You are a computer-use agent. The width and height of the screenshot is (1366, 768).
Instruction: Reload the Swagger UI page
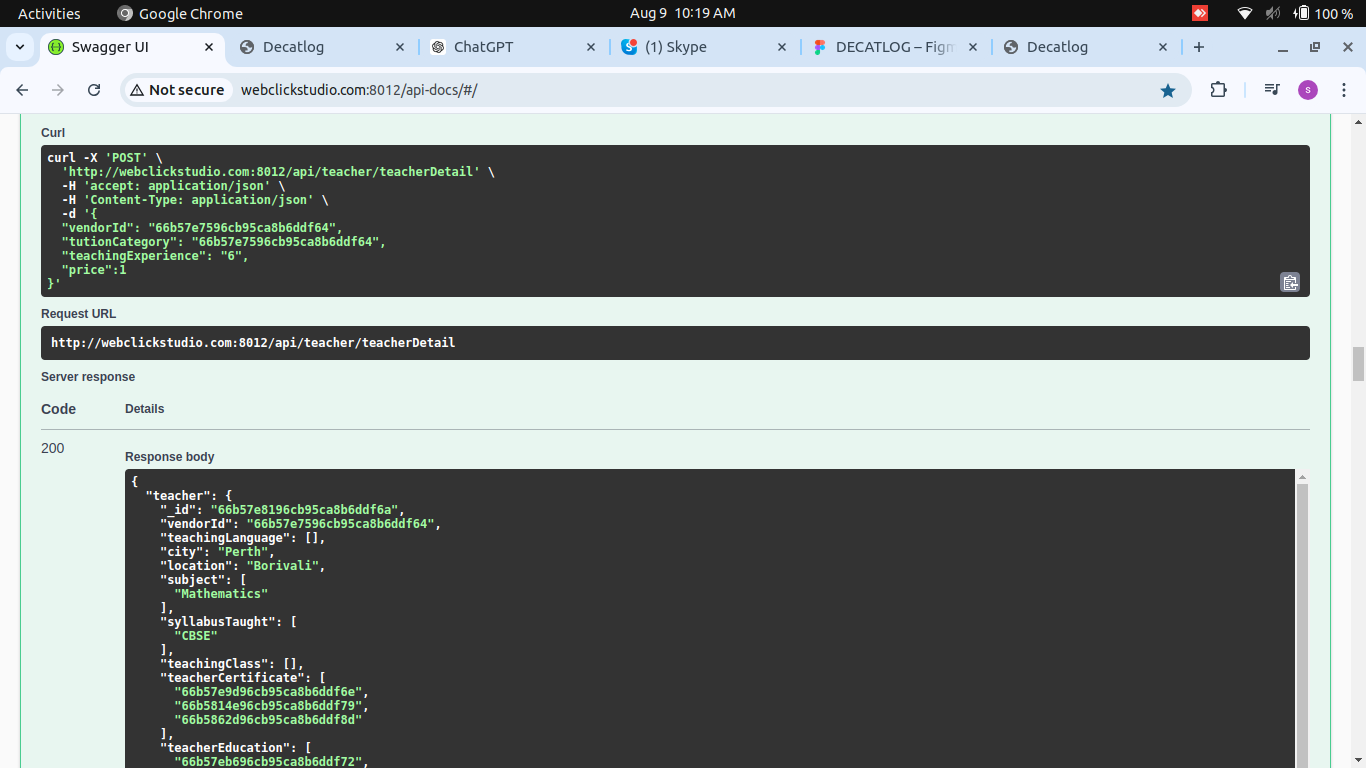(94, 90)
